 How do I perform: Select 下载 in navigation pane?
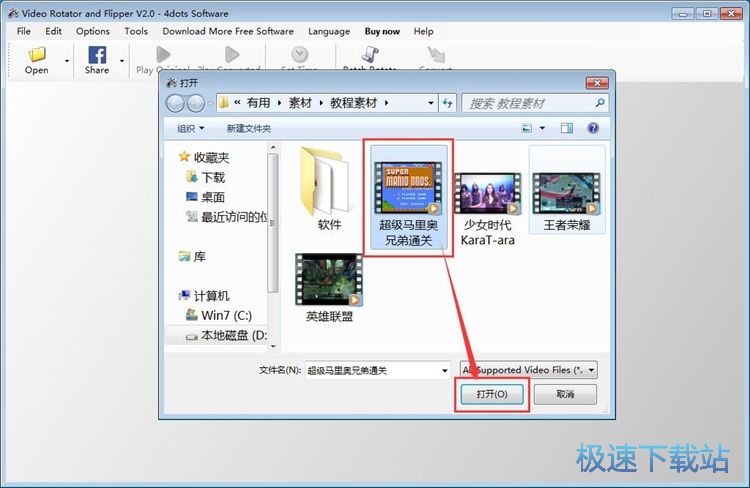206,177
